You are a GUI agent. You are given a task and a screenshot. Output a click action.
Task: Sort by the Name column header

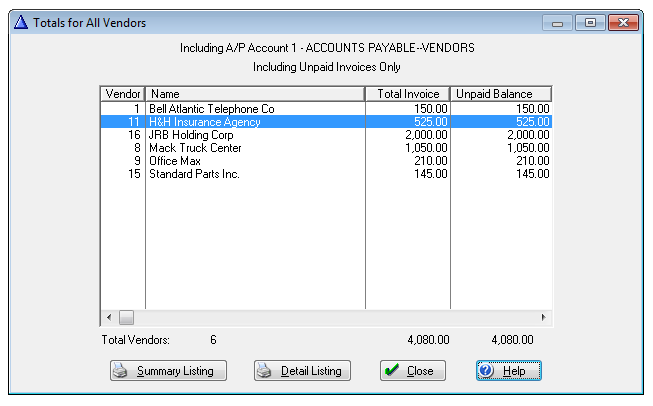tap(255, 94)
